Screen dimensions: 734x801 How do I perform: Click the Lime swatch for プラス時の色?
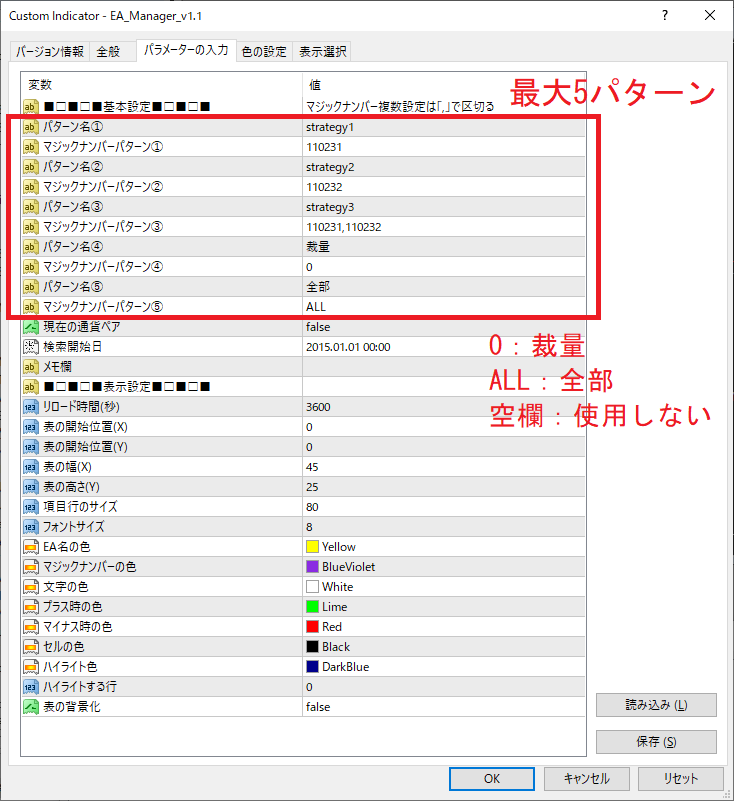click(312, 606)
